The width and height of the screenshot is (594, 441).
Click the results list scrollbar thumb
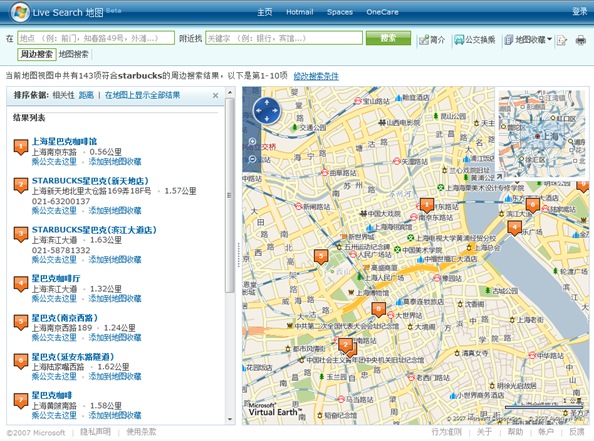[x=230, y=195]
